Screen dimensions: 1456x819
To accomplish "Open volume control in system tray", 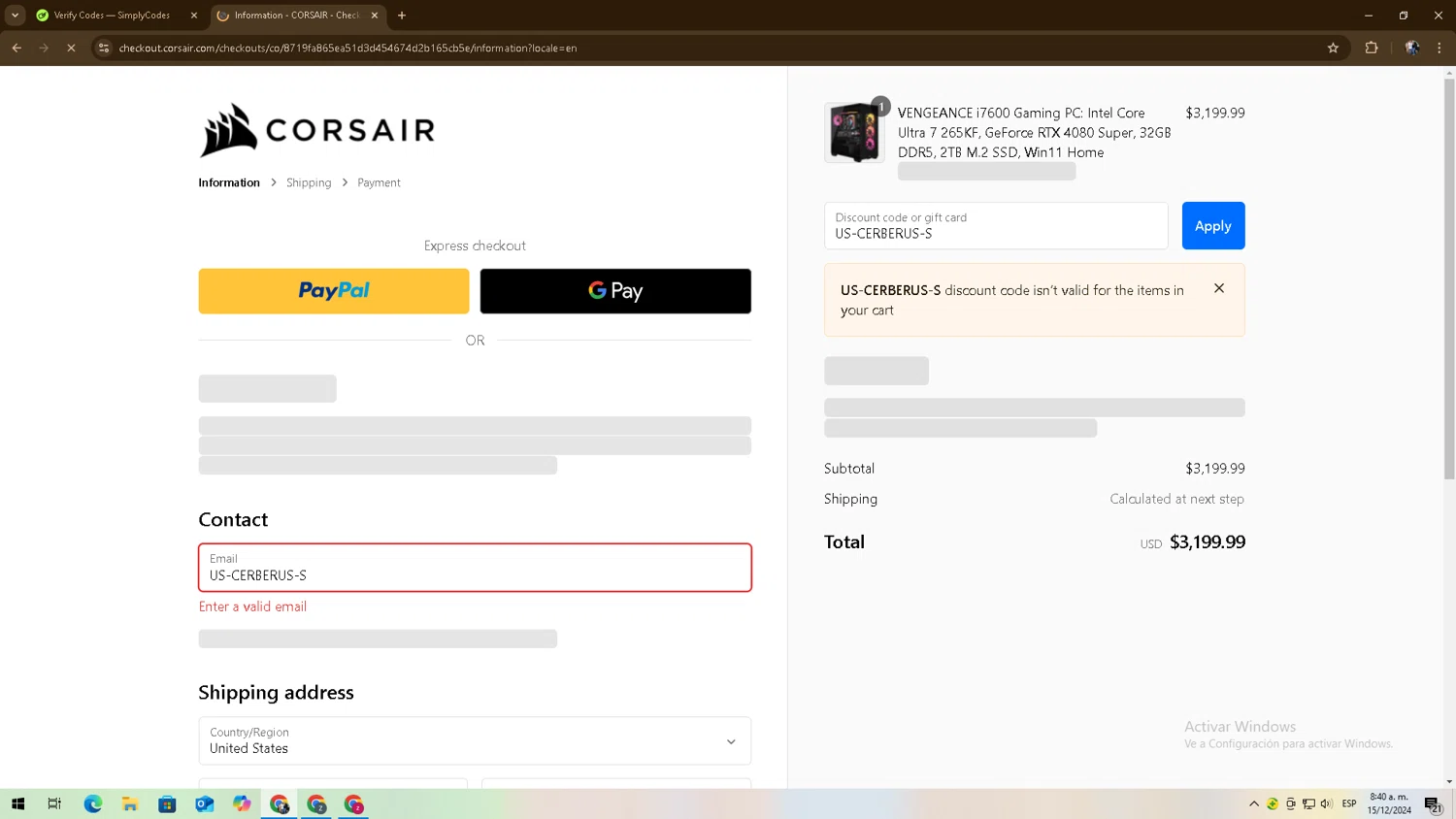I will pyautogui.click(x=1327, y=803).
